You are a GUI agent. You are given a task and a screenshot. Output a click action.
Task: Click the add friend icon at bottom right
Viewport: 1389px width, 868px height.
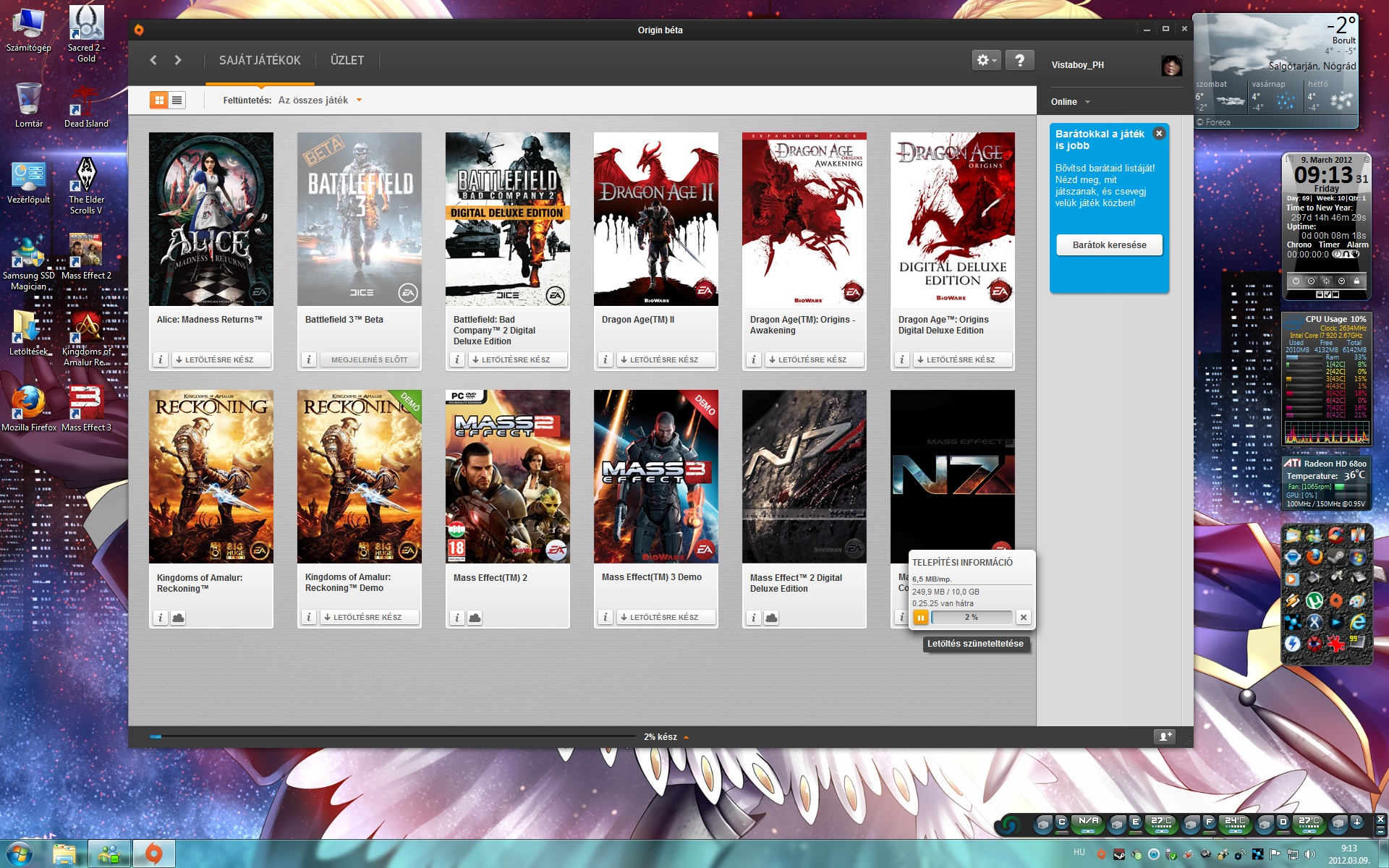click(x=1164, y=736)
